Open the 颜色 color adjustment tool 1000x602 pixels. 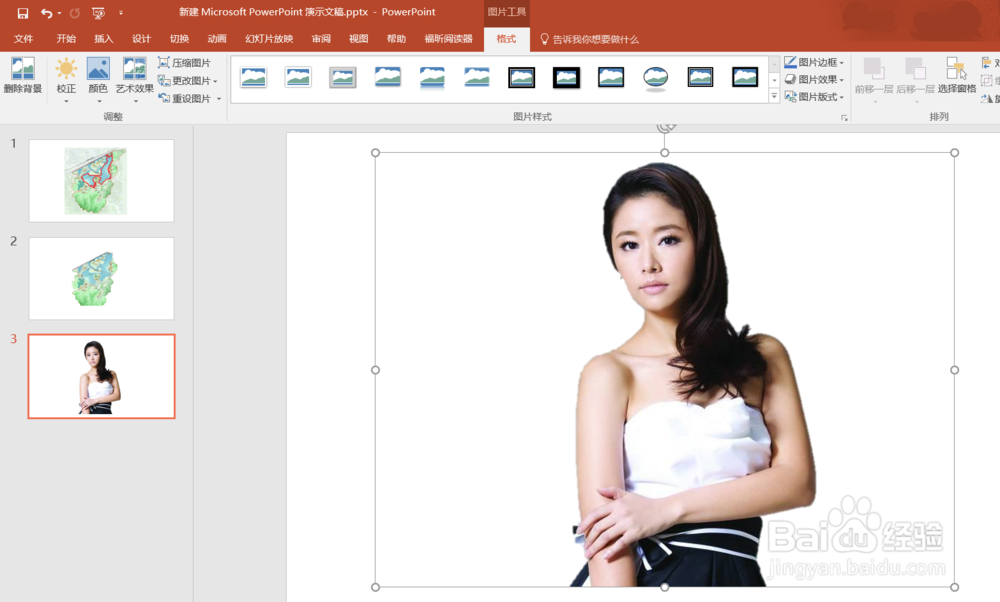tap(98, 80)
